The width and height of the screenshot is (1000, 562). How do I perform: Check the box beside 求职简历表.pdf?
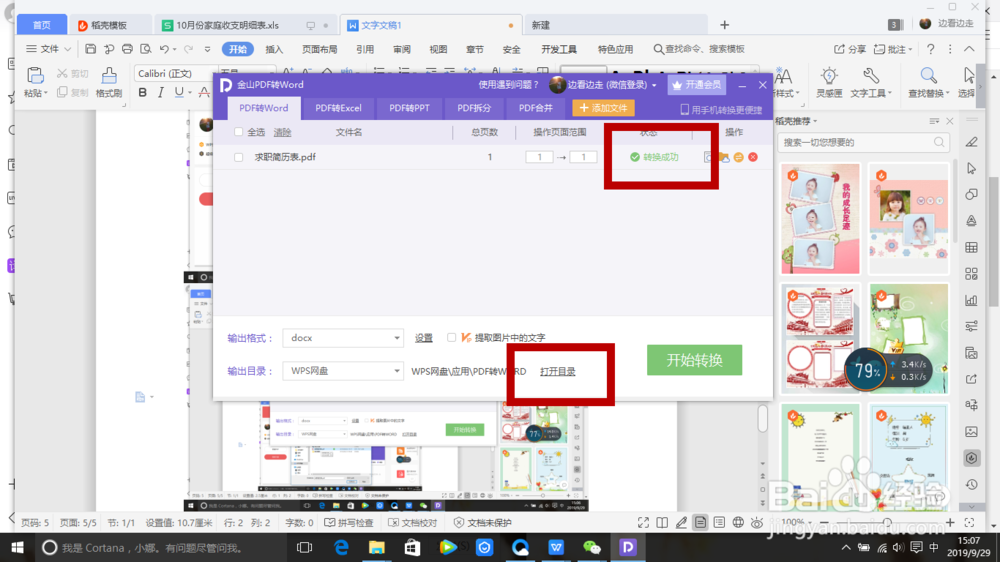pos(239,157)
